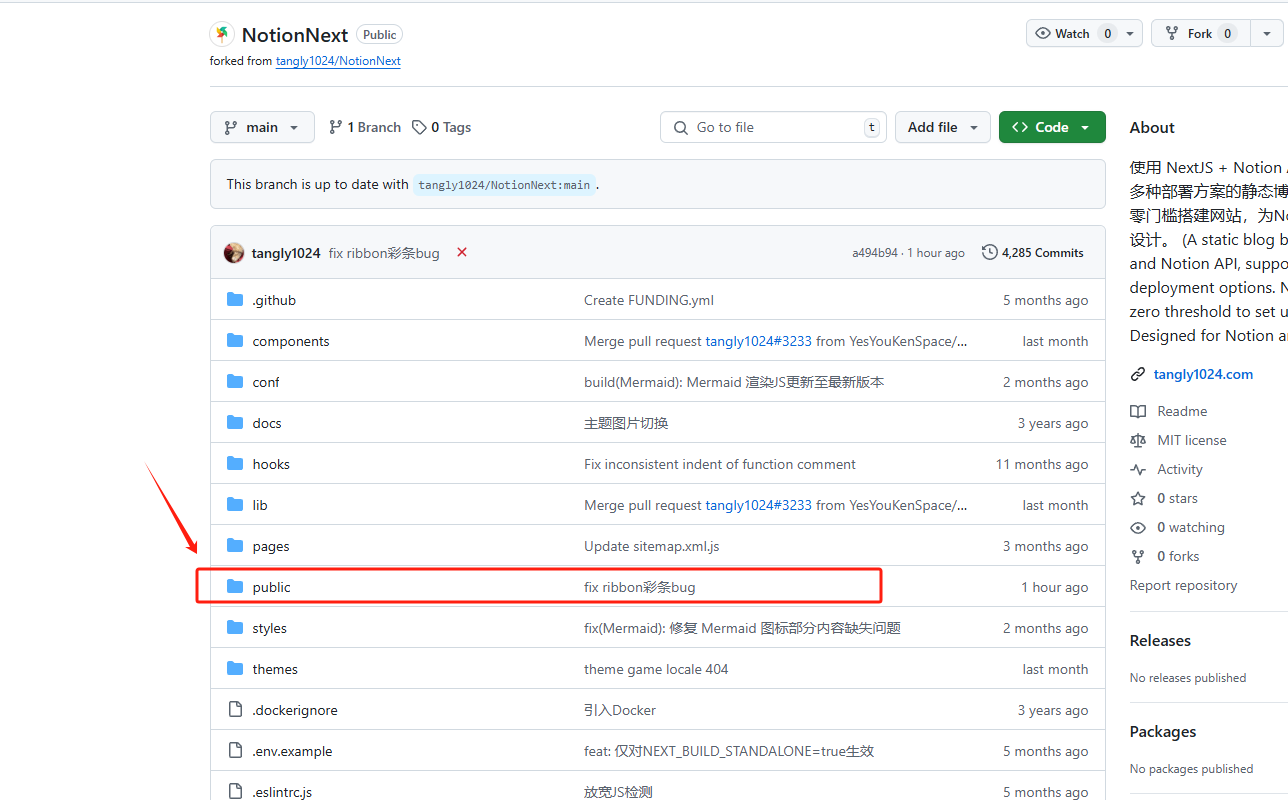The width and height of the screenshot is (1288, 800).
Task: Click the Update sitemap.xml.js commit message
Action: 652,546
